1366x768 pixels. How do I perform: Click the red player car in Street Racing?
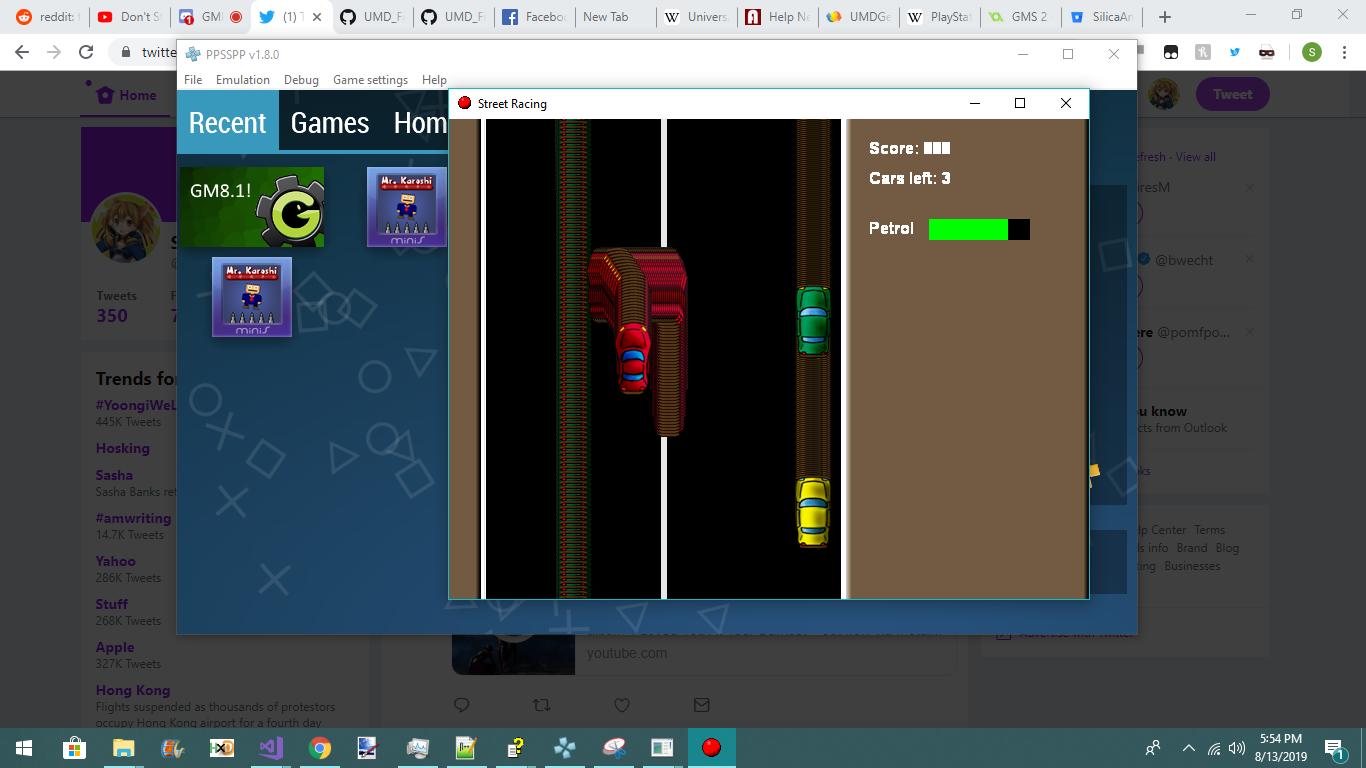633,357
